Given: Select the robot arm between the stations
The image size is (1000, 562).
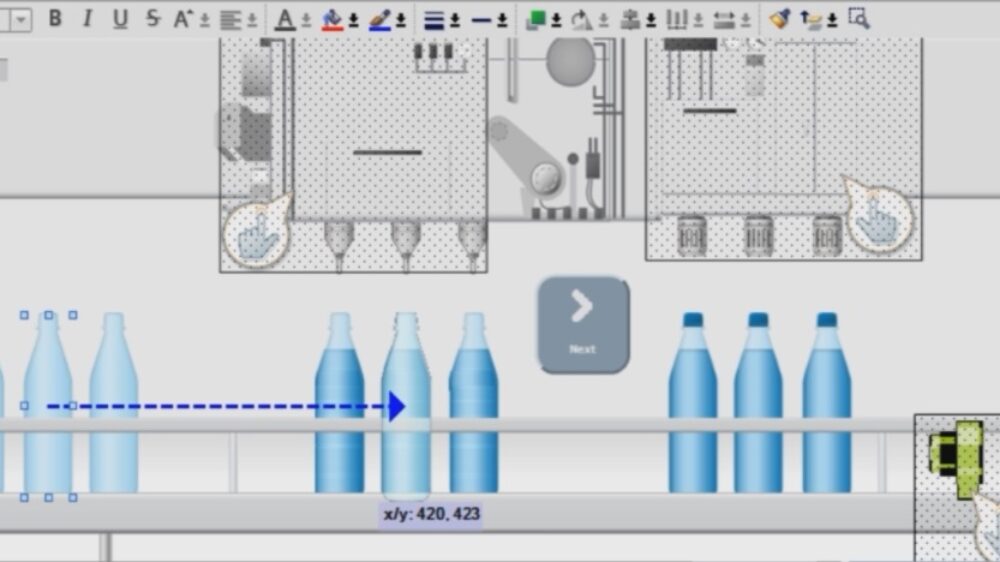Looking at the screenshot, I should point(527,156).
